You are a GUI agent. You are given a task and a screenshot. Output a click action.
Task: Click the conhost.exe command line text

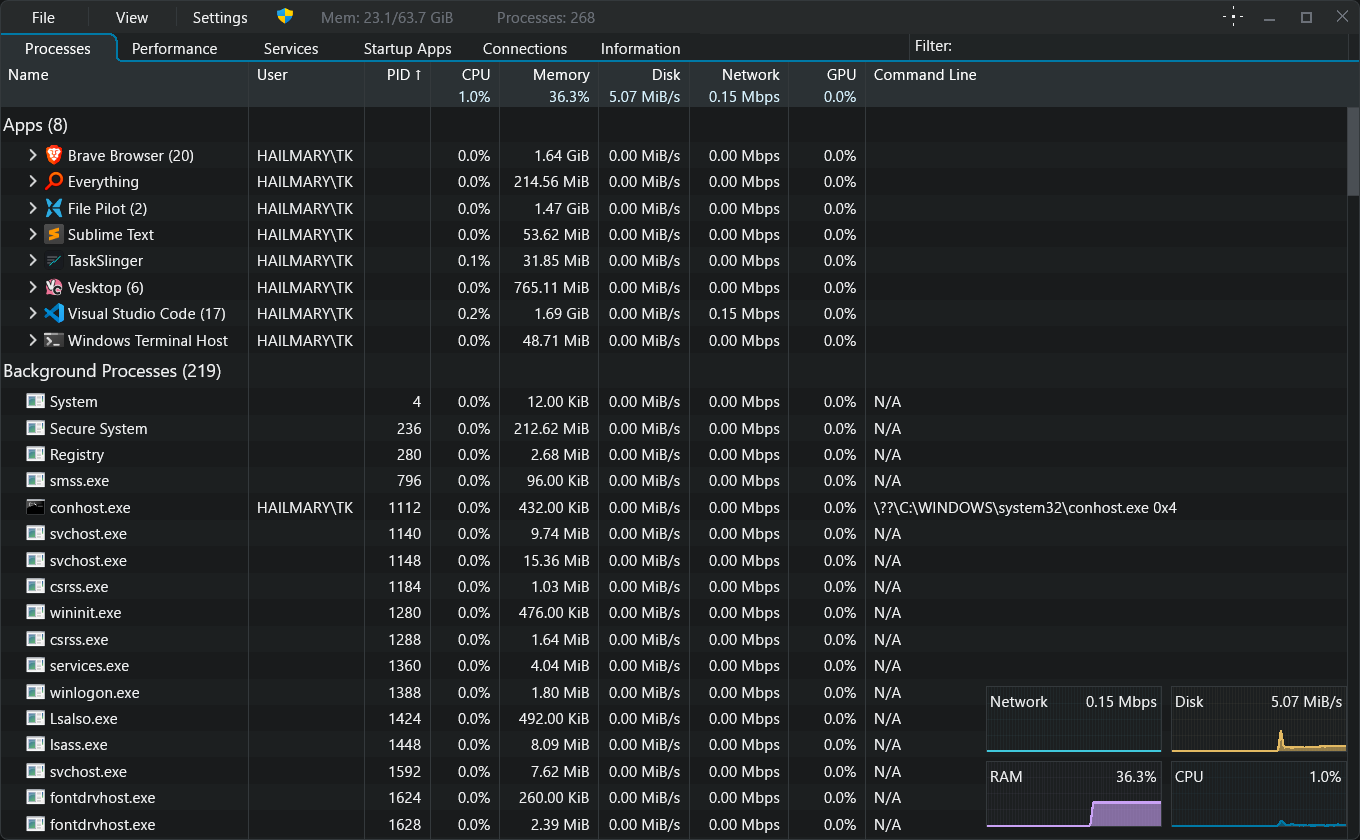coord(1025,507)
